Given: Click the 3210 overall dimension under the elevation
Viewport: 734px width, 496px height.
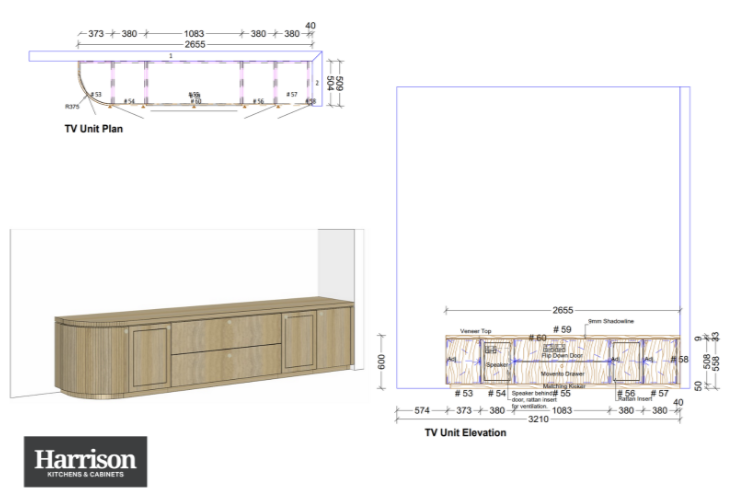Looking at the screenshot, I should tap(538, 419).
